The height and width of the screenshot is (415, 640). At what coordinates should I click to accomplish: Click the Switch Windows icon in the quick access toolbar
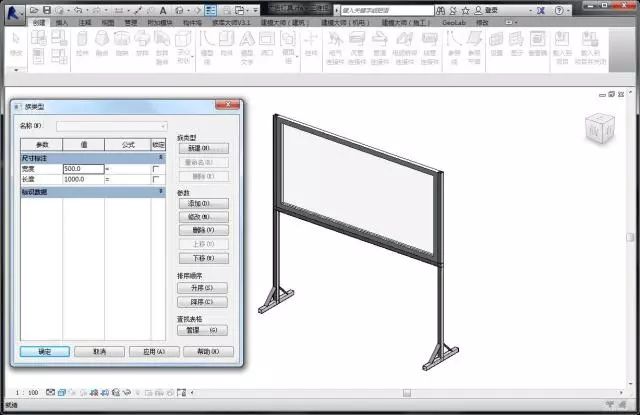tap(240, 10)
